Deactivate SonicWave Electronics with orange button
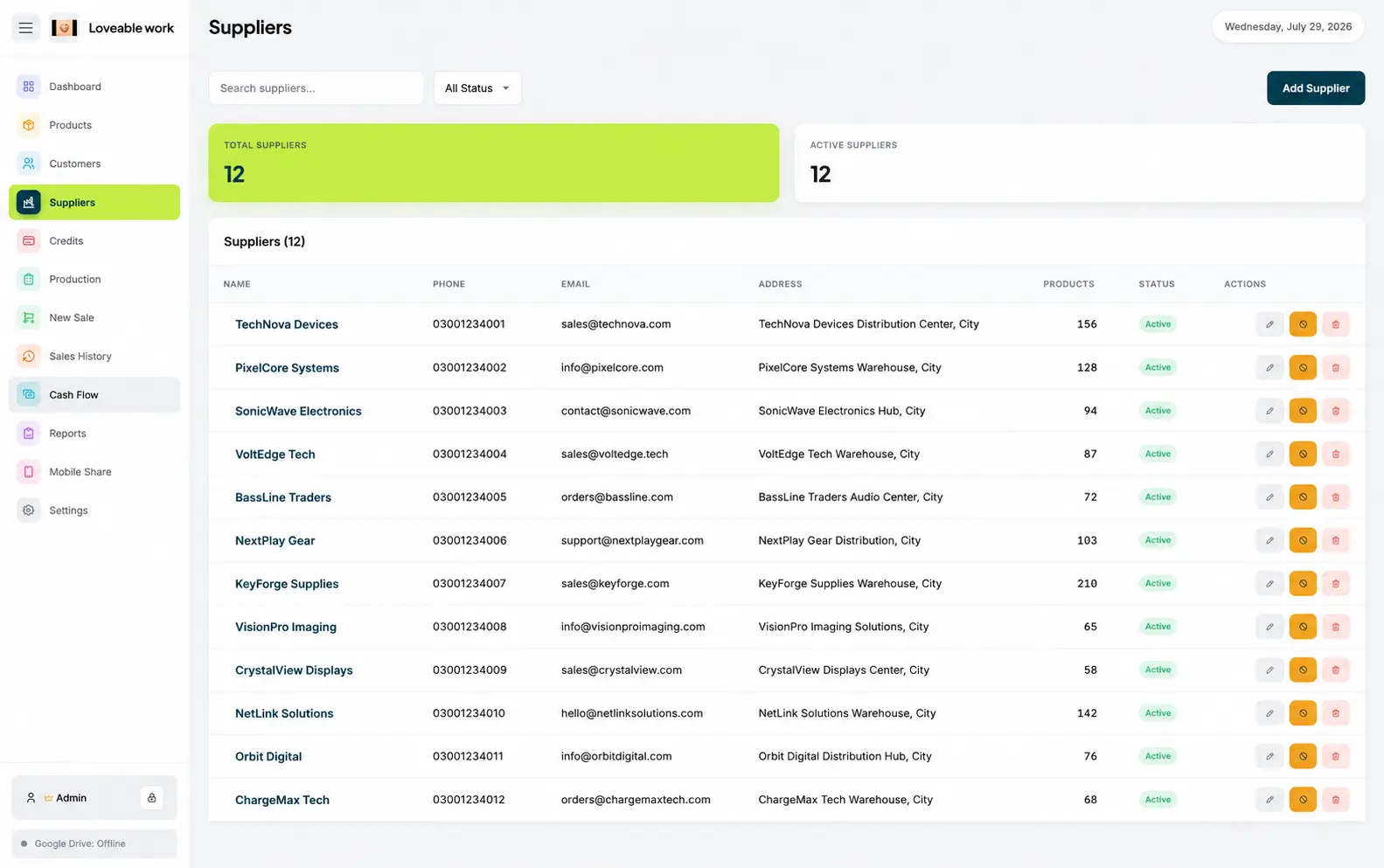Image resolution: width=1384 pixels, height=868 pixels. (1303, 411)
